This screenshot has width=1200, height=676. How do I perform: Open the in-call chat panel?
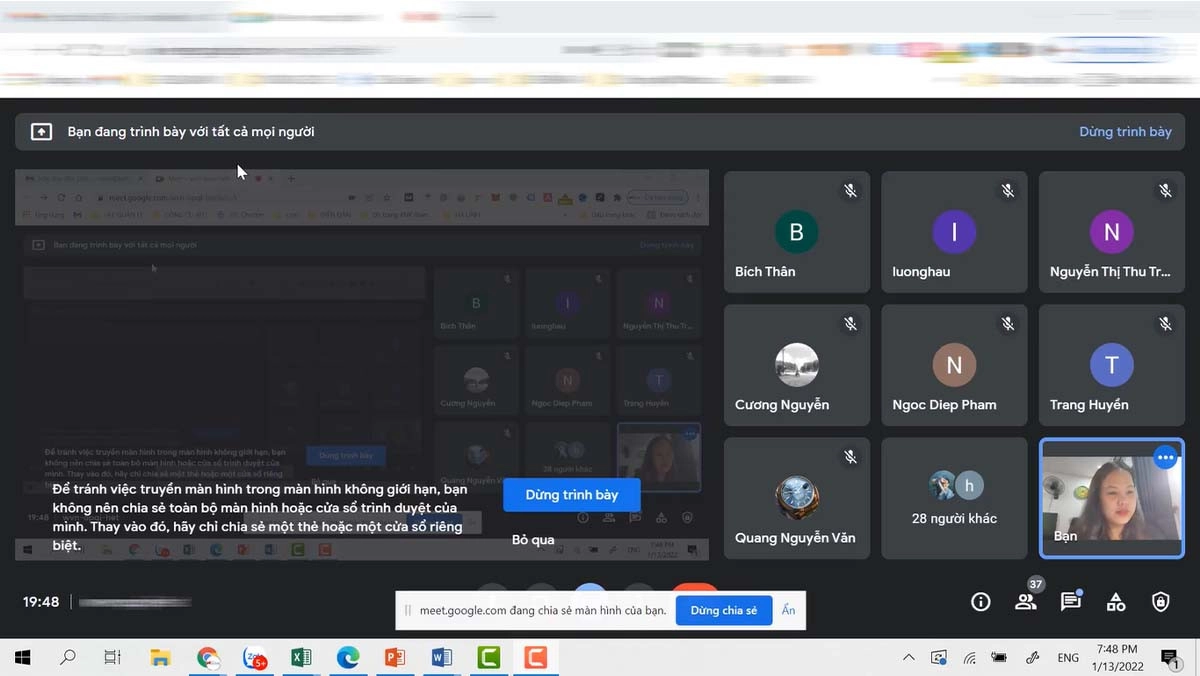click(1071, 601)
